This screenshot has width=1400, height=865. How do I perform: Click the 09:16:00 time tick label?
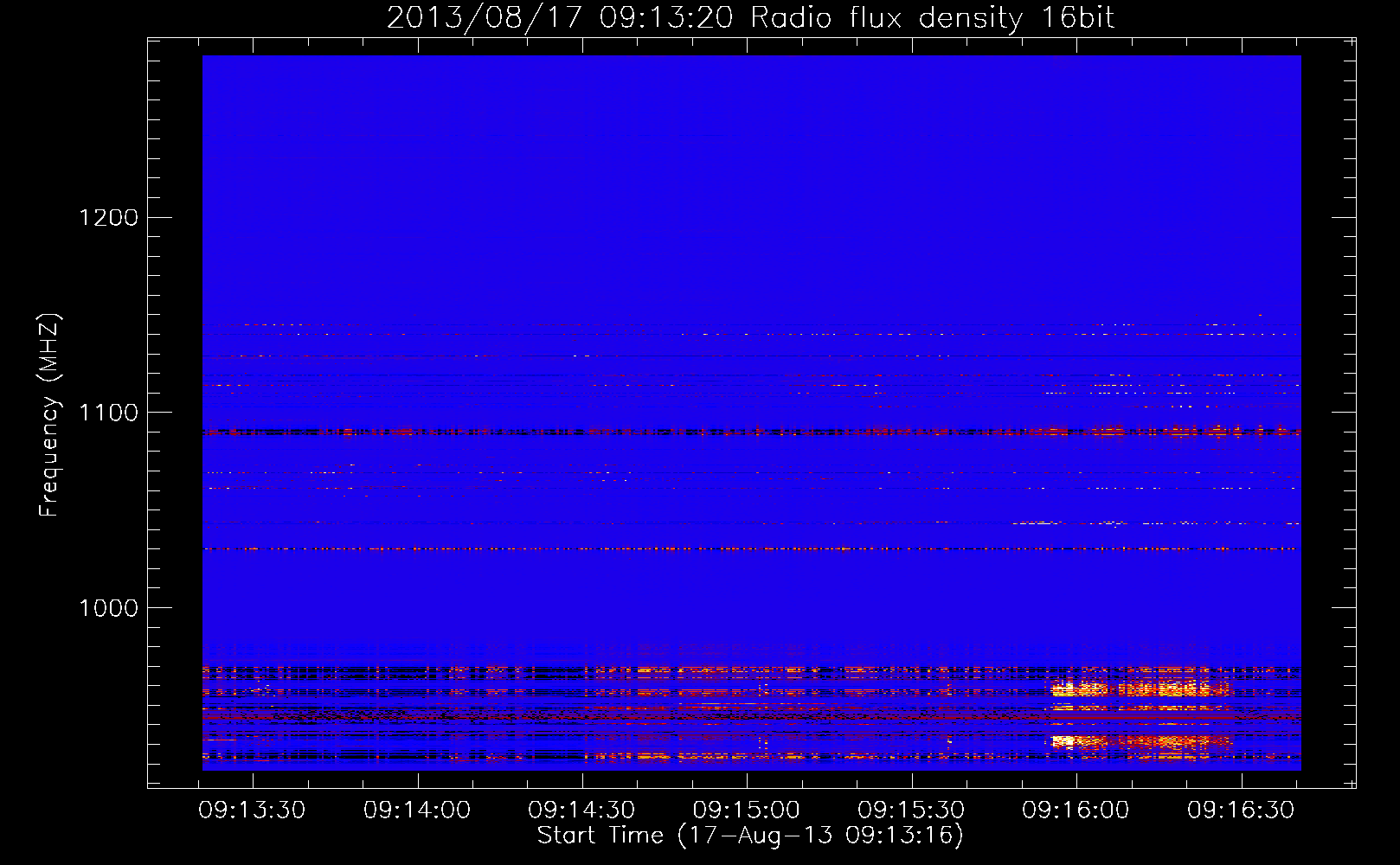tap(1076, 810)
